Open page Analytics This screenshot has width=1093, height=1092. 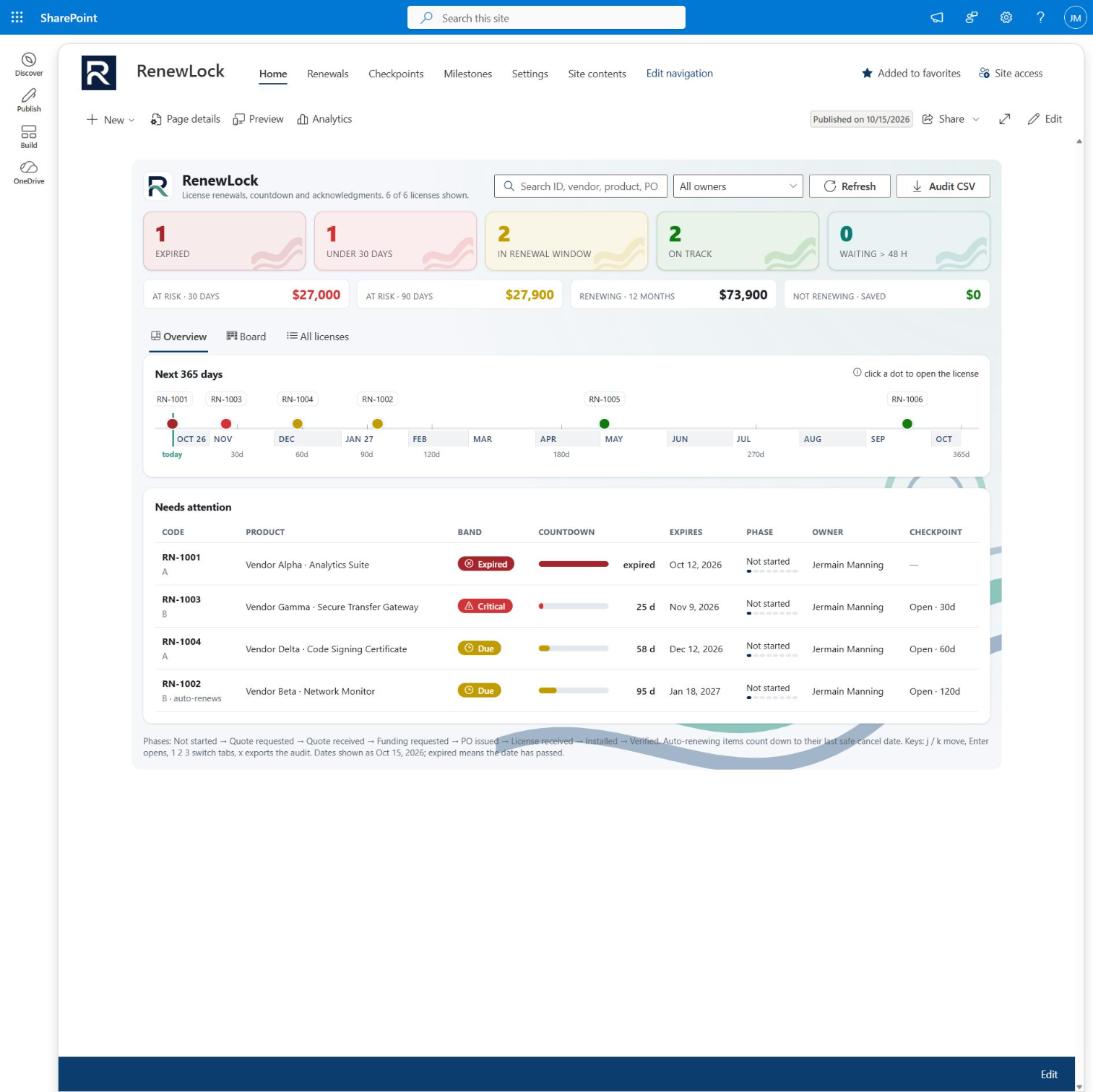coord(324,119)
